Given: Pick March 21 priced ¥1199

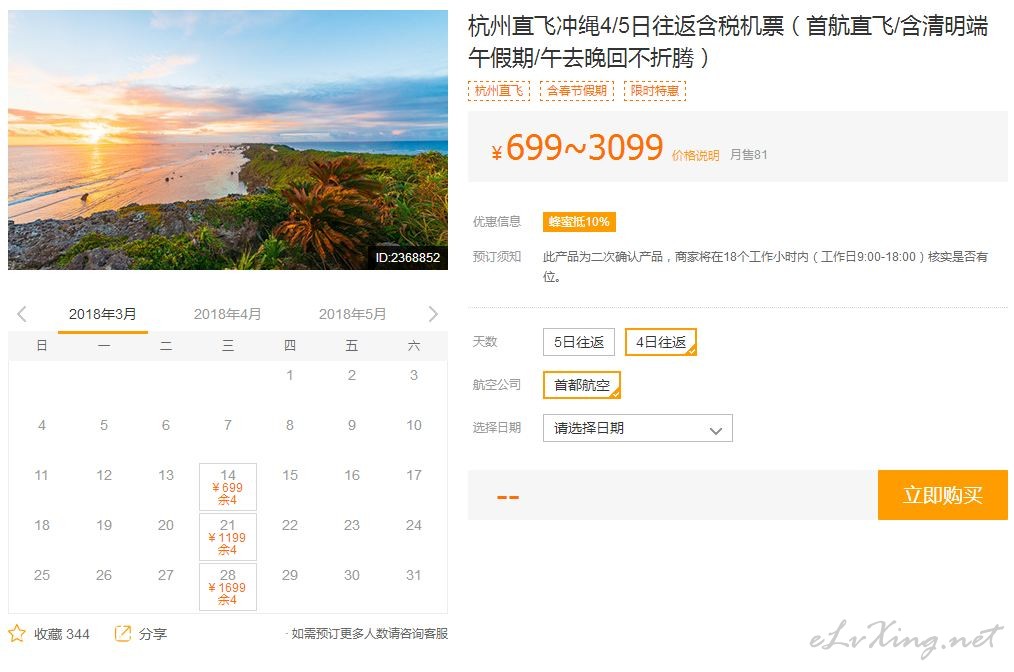Looking at the screenshot, I should 228,537.
